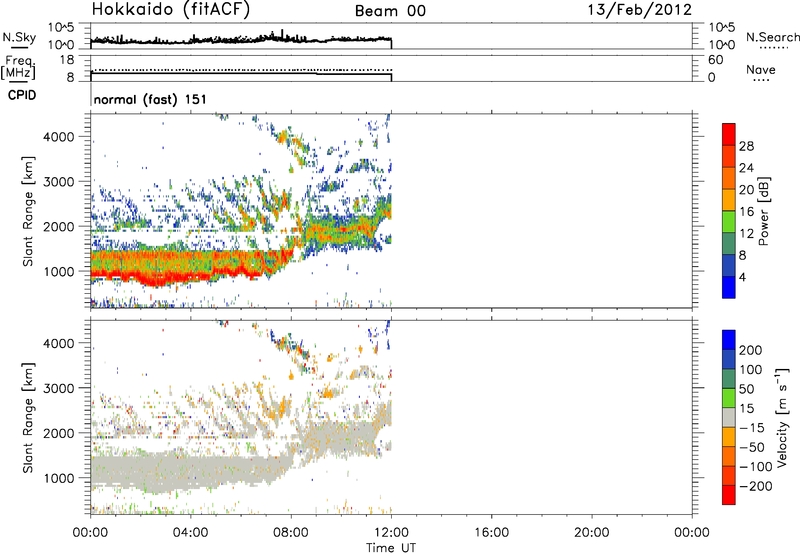Click the "28" label on Power colorbar
Viewport: 800px width, 554px height.
746,146
